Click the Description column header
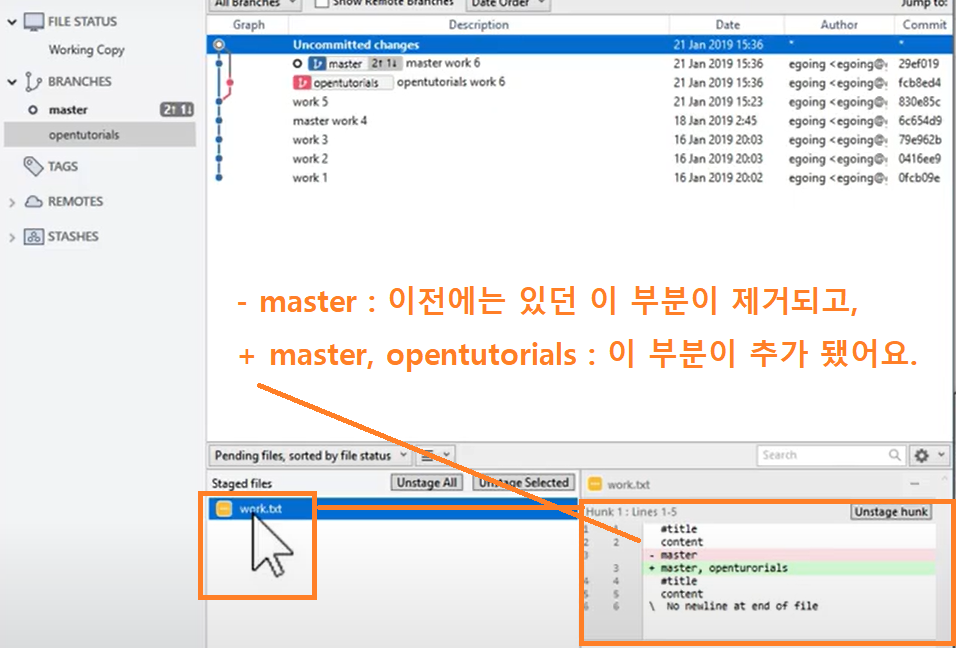This screenshot has width=956, height=648. (479, 25)
